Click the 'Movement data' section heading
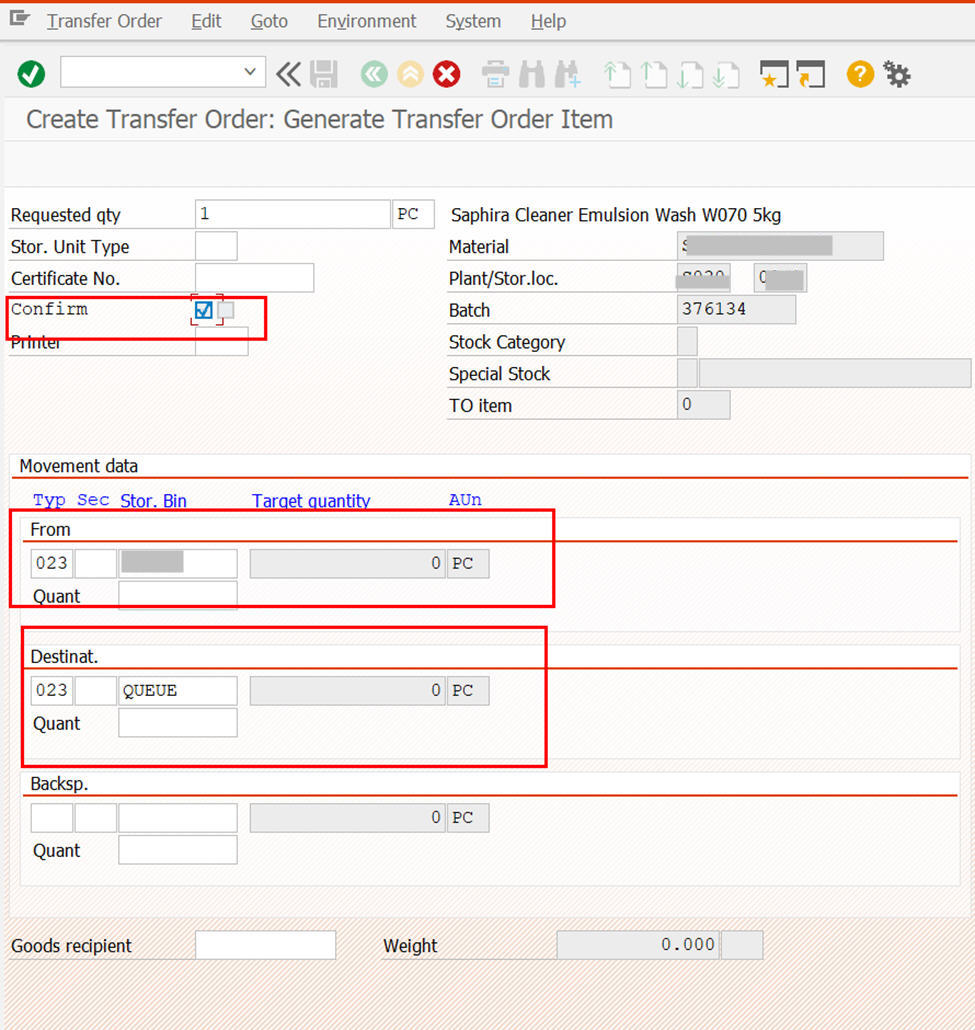The image size is (975, 1030). [79, 466]
